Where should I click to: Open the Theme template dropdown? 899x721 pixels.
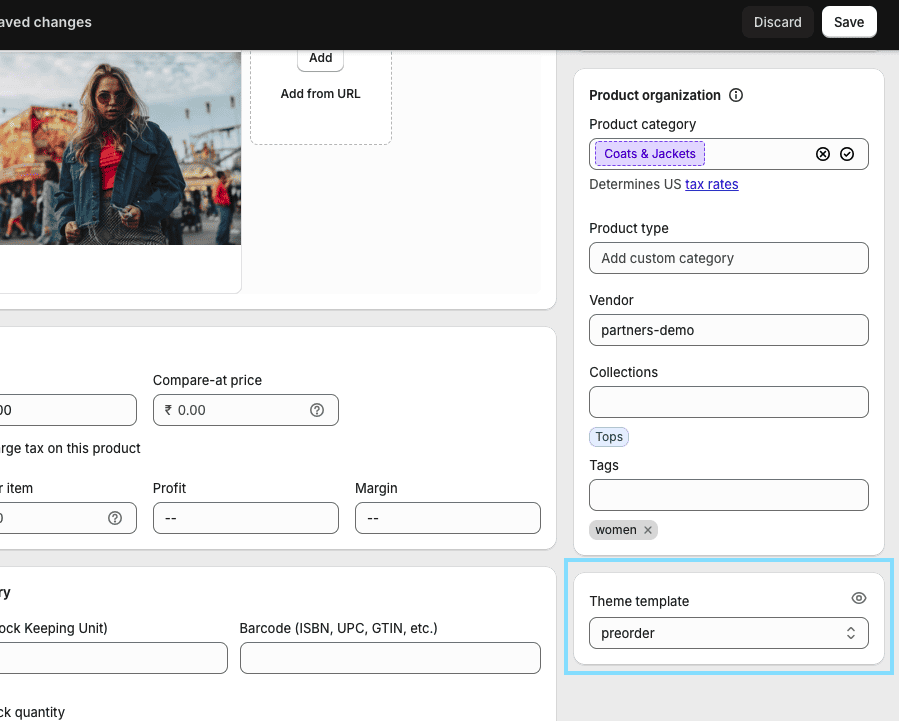[x=728, y=633]
